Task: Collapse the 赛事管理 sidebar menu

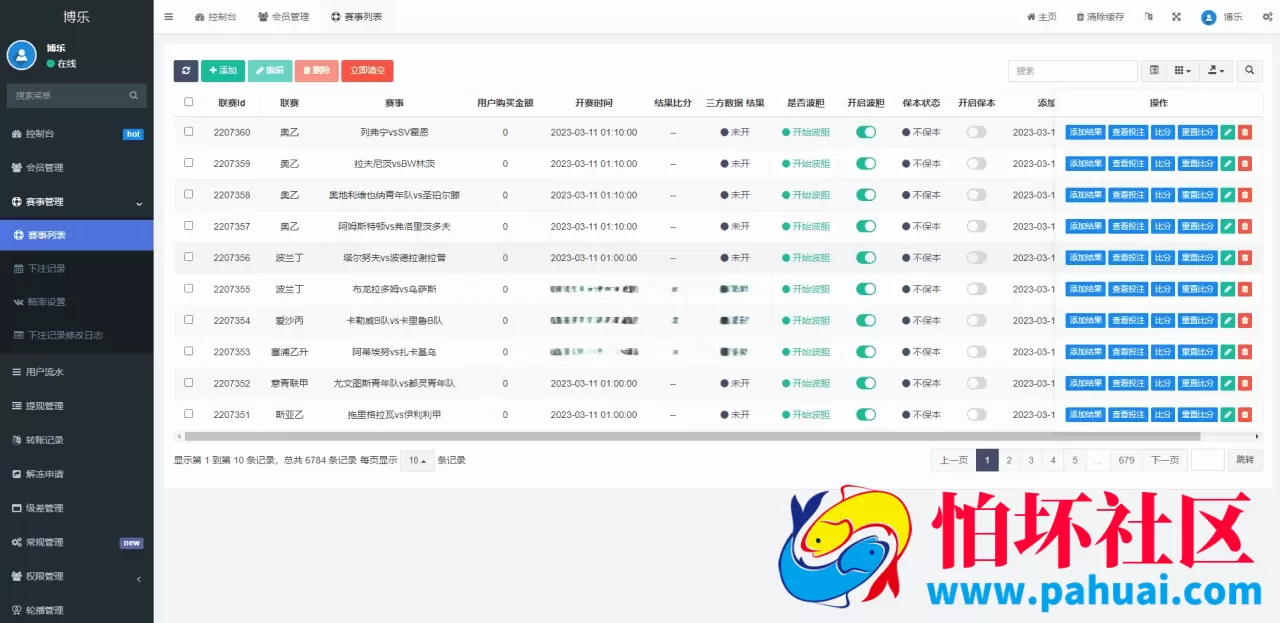Action: (x=76, y=202)
